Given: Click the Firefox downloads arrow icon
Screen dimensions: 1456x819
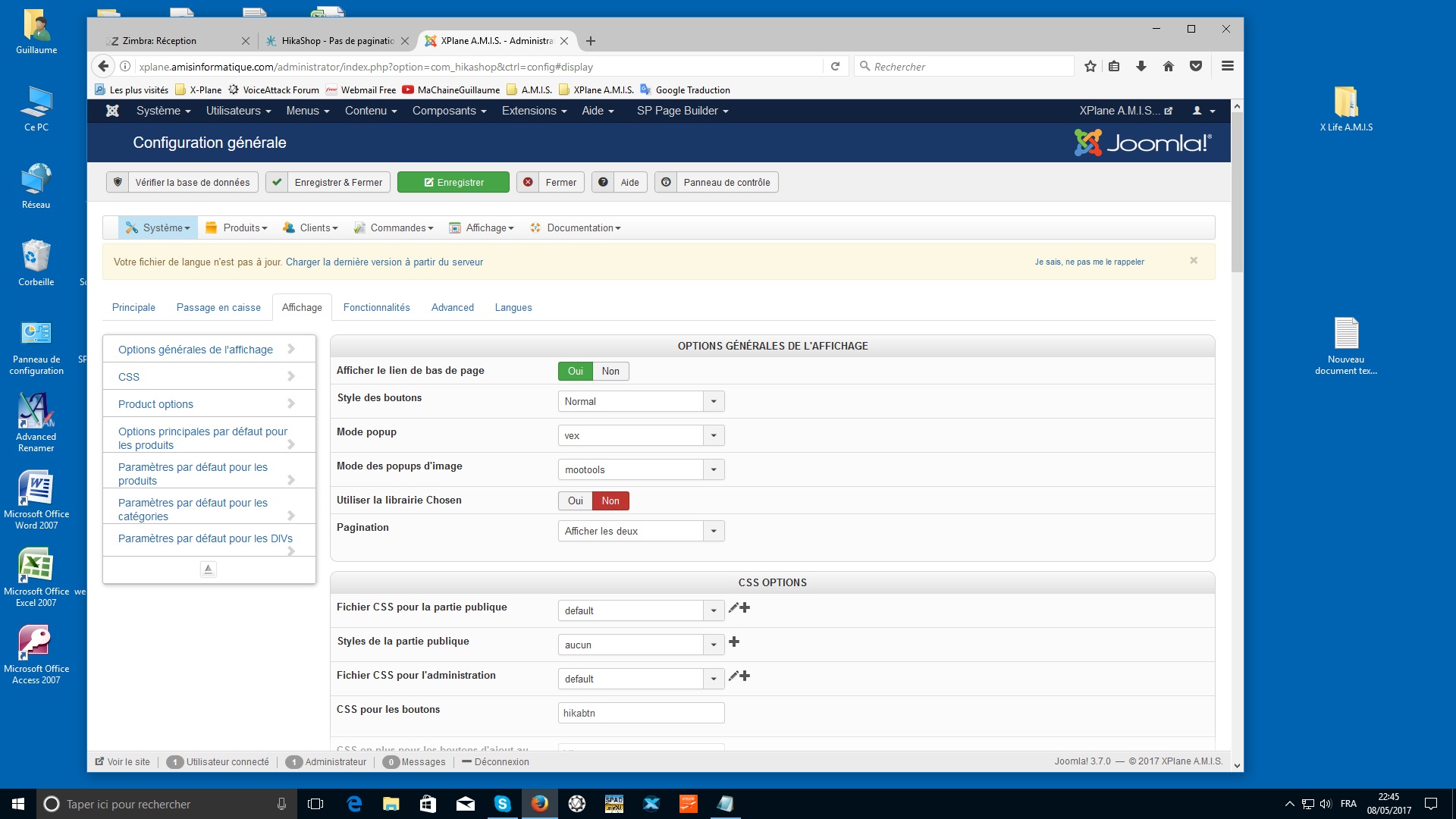Looking at the screenshot, I should (x=1141, y=67).
